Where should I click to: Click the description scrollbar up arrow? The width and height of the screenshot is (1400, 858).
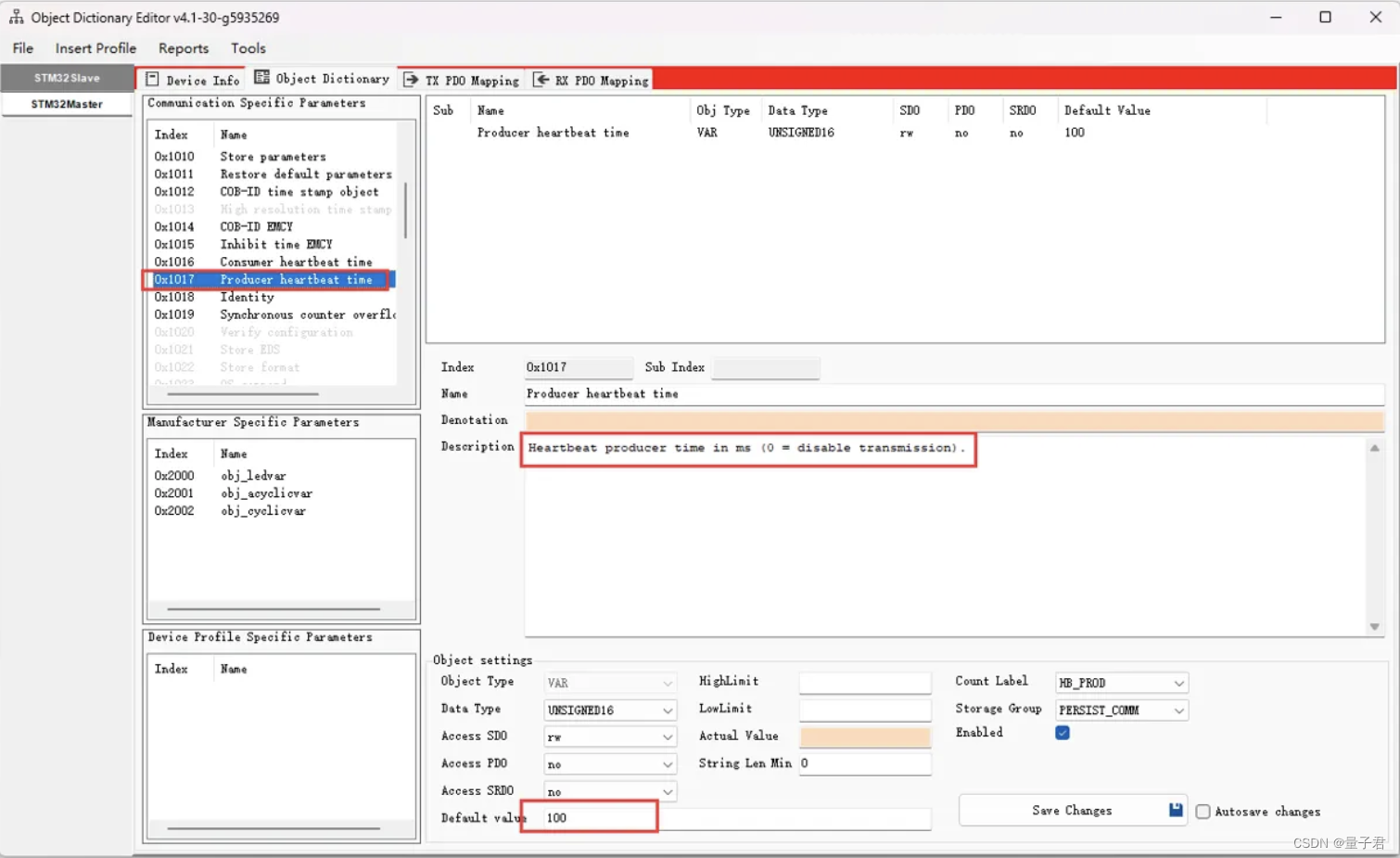coord(1375,448)
